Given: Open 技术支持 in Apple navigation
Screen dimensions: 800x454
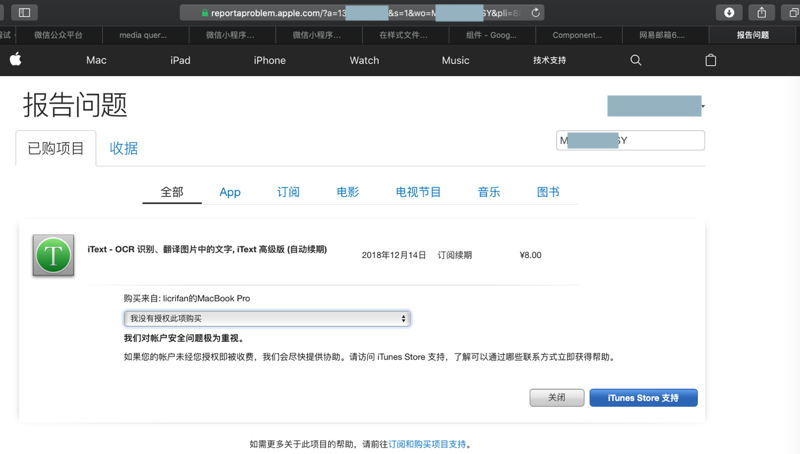Looking at the screenshot, I should (x=549, y=60).
